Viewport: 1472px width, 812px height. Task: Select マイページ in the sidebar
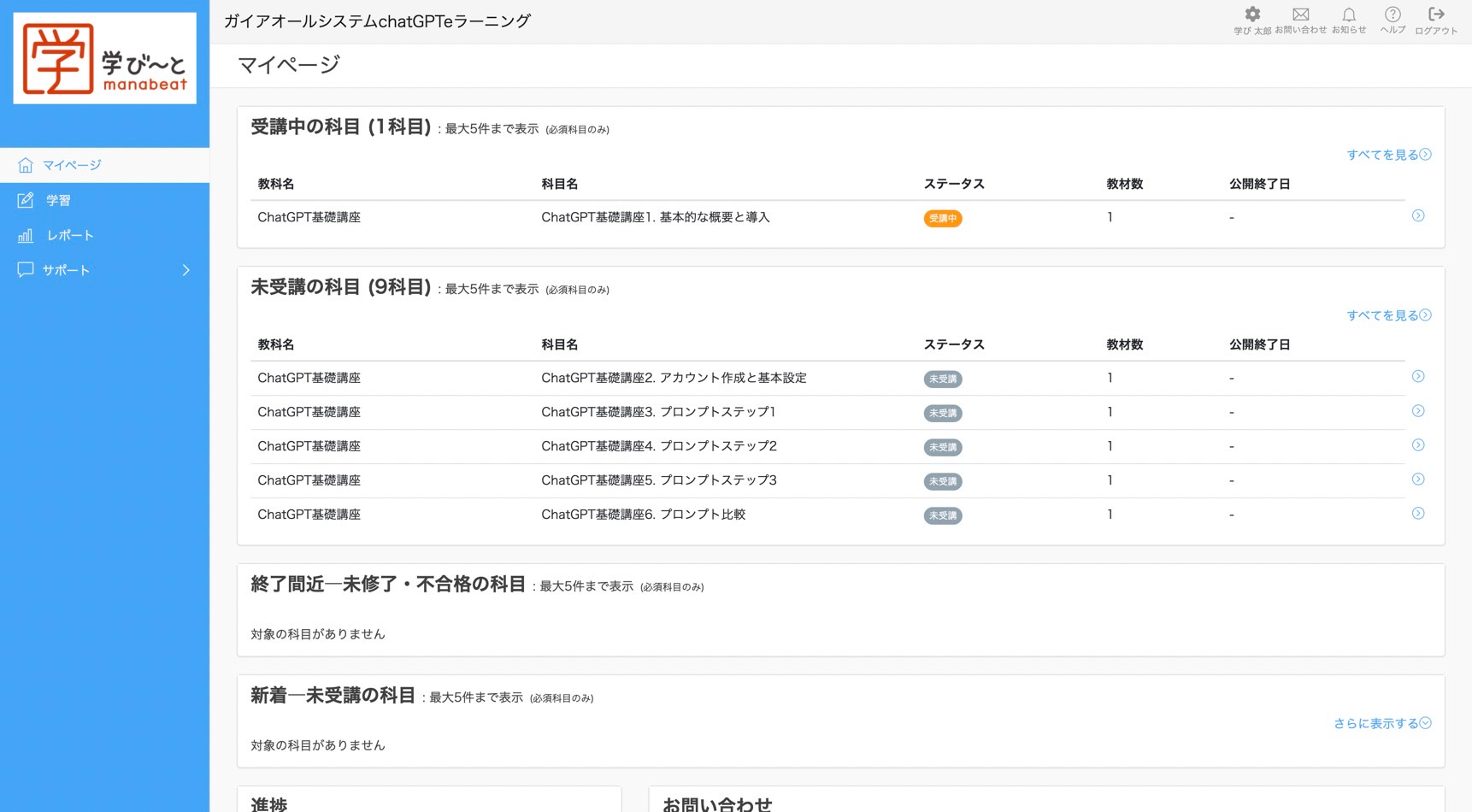coord(72,165)
